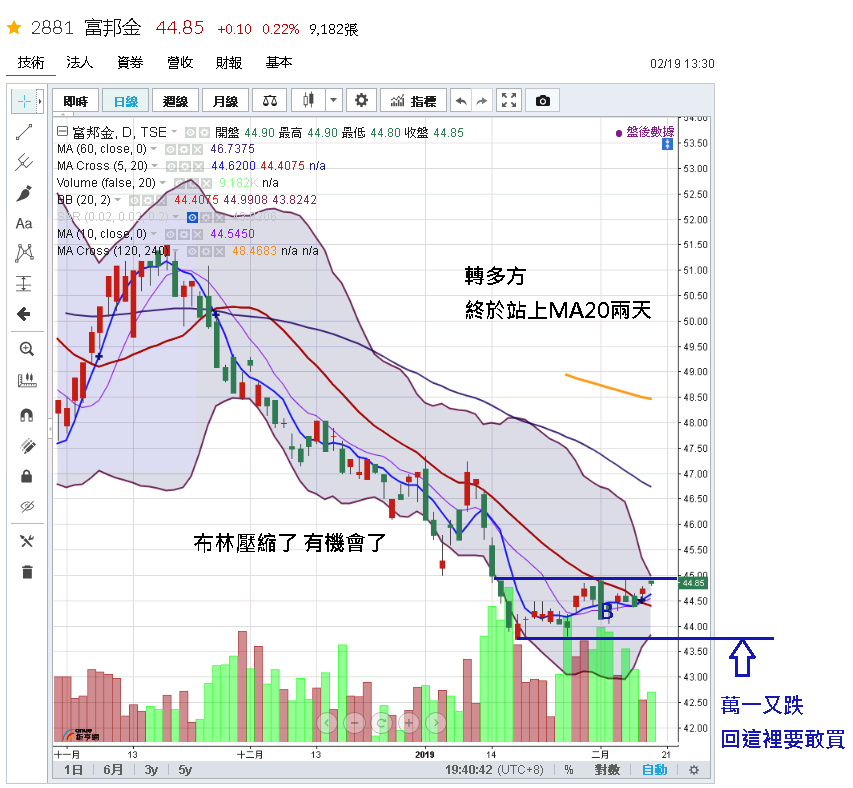Viewport: 853px width, 788px height.
Task: Switch to 日線 daily chart
Action: point(125,101)
